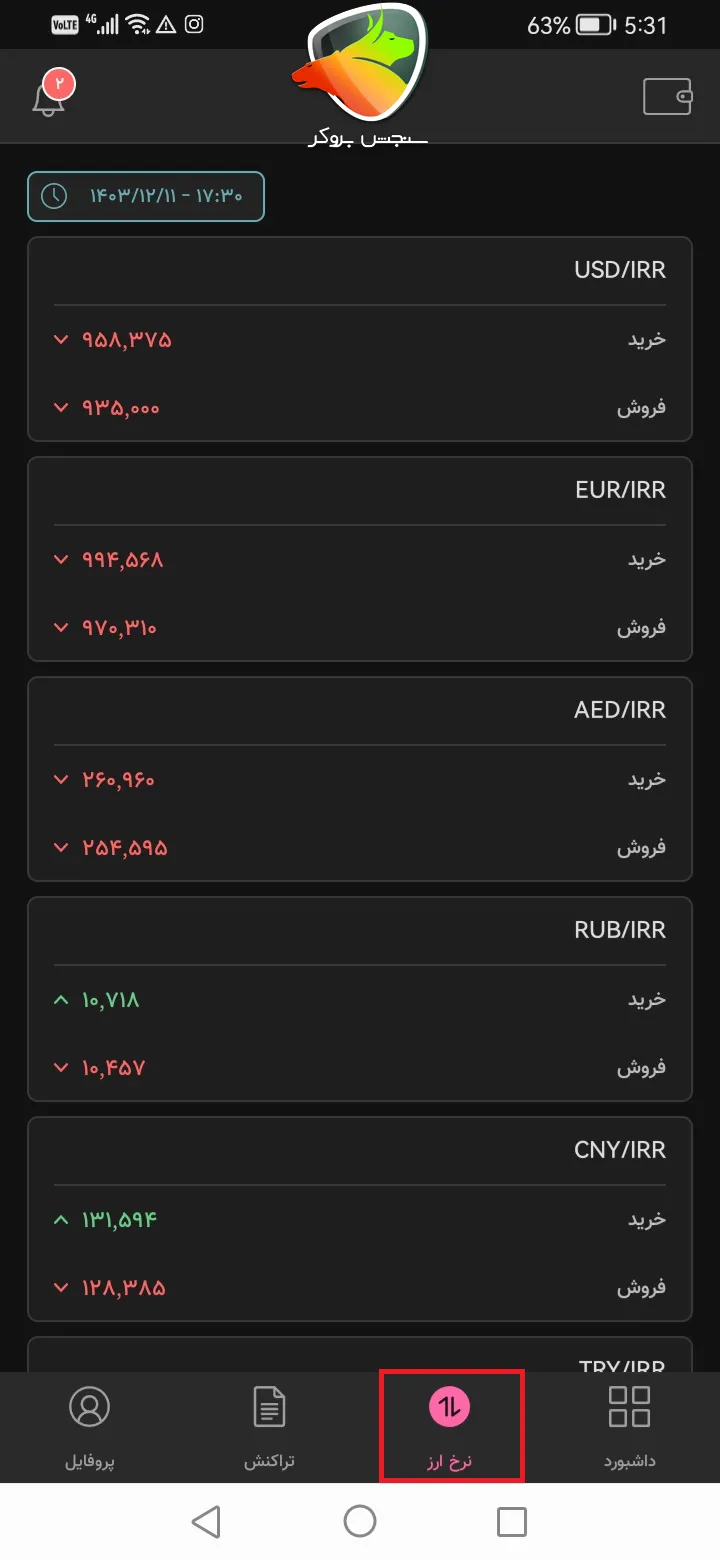Tap the green up arrow on RUB/IRR buy rate

pos(60,999)
